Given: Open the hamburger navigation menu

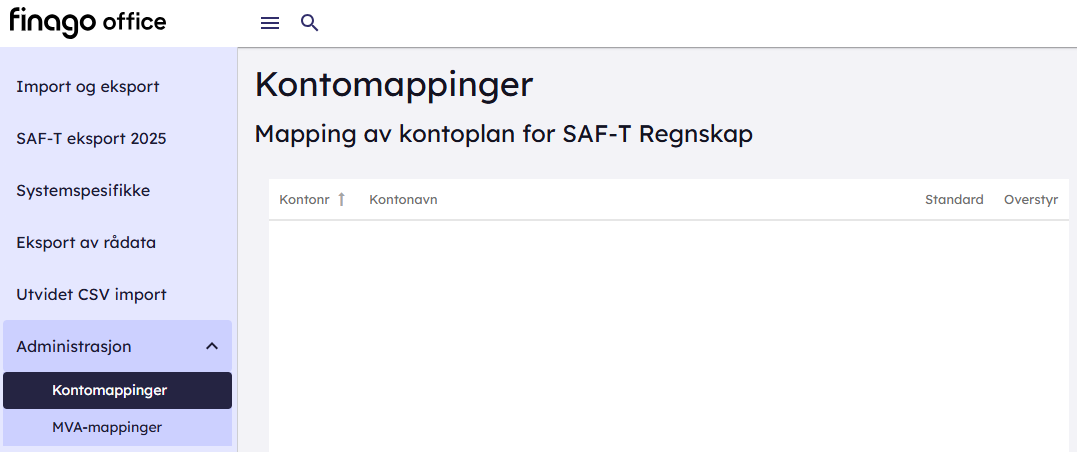Looking at the screenshot, I should coord(269,23).
